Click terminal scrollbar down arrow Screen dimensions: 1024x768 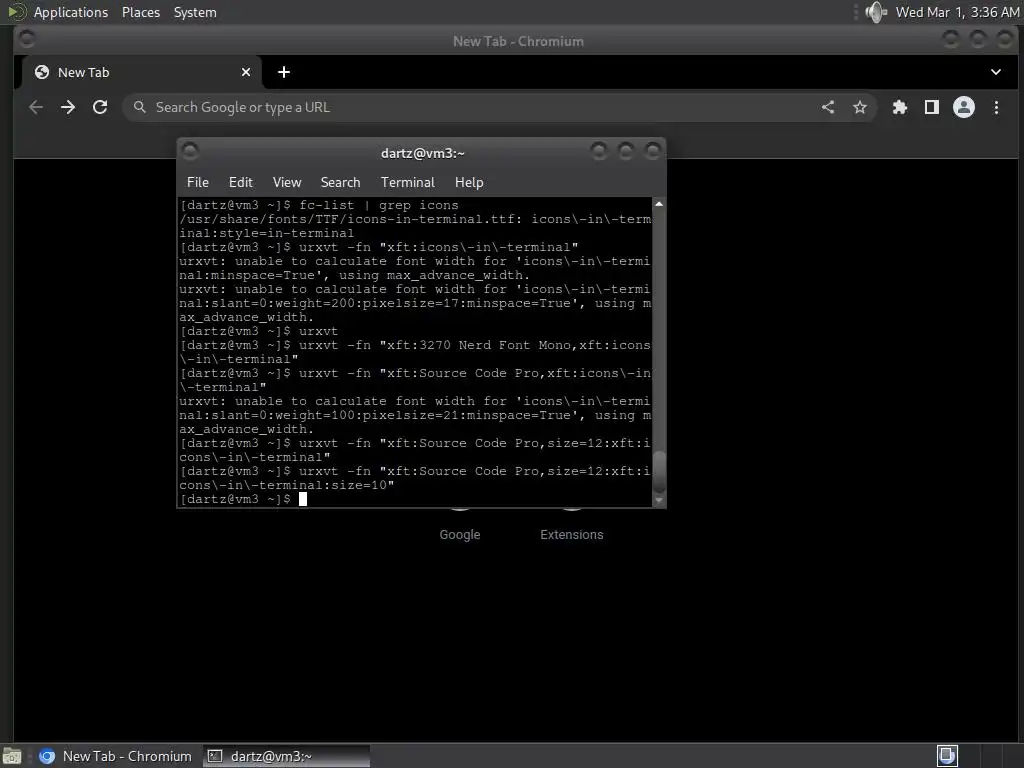pos(659,500)
